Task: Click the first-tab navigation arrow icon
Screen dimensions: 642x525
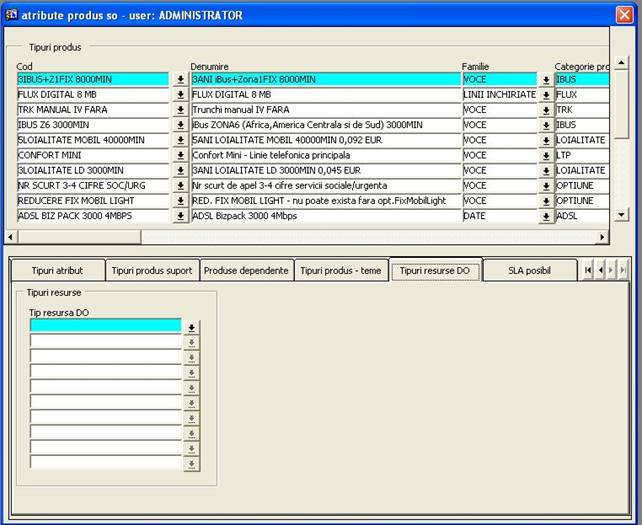Action: click(x=588, y=271)
